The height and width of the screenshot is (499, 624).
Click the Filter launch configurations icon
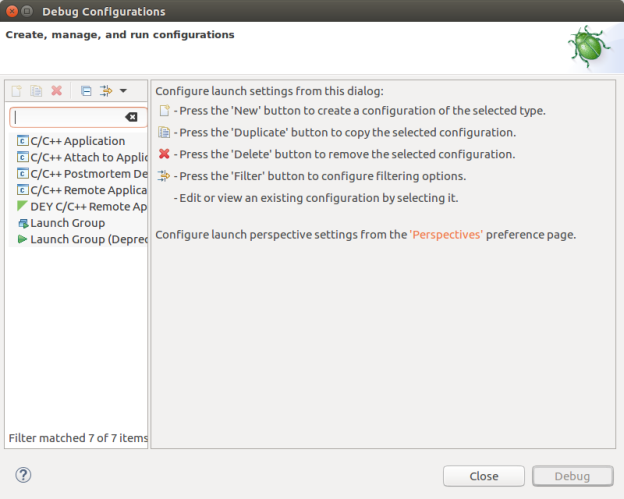105,91
